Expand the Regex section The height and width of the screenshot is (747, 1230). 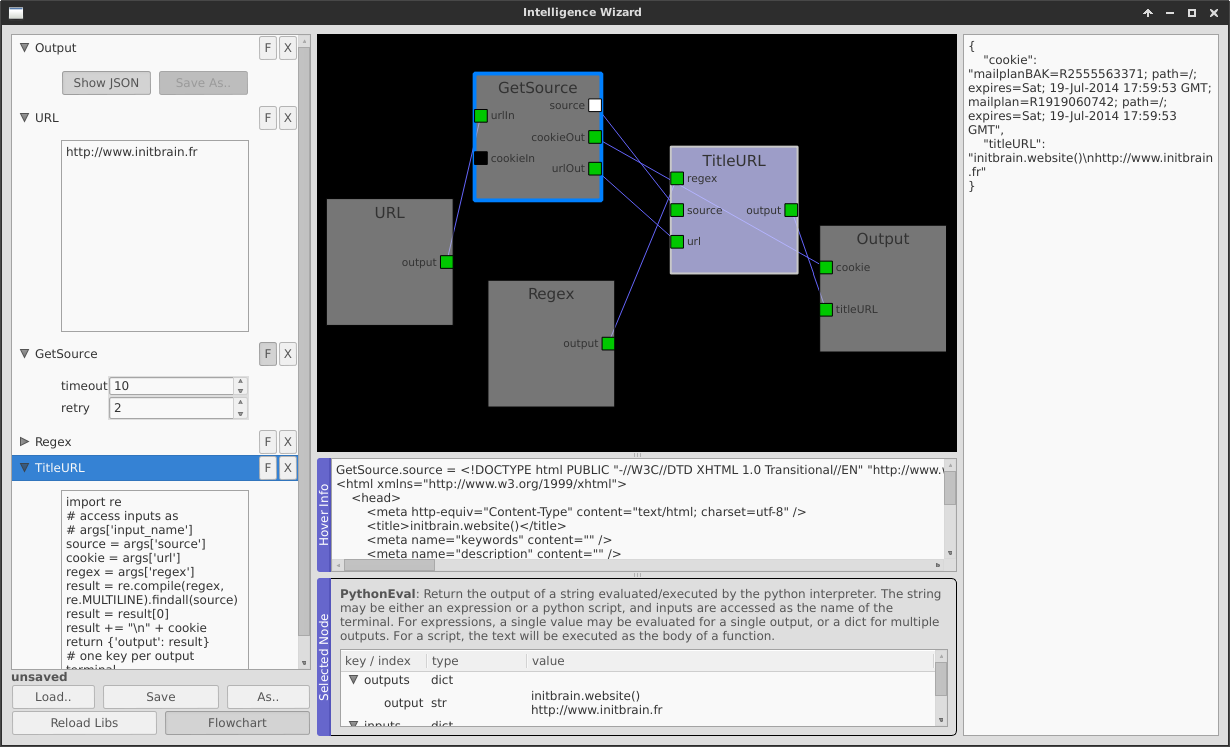(x=25, y=442)
